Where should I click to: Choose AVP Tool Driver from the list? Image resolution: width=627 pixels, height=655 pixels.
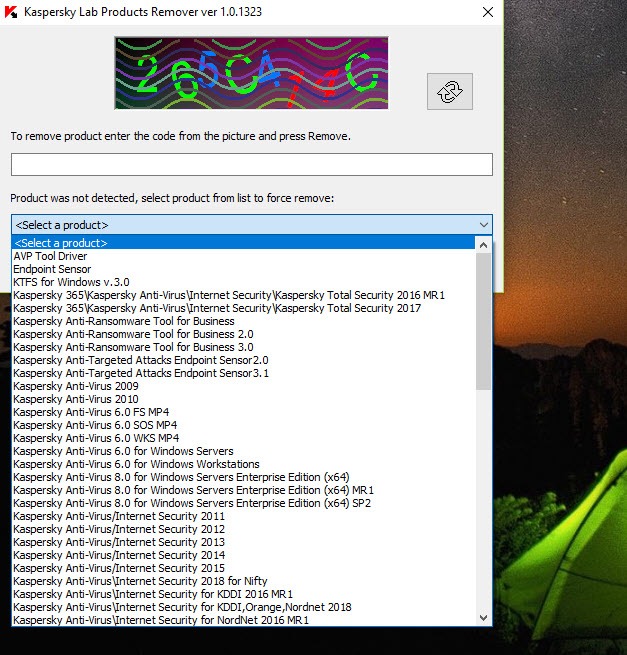(244, 256)
